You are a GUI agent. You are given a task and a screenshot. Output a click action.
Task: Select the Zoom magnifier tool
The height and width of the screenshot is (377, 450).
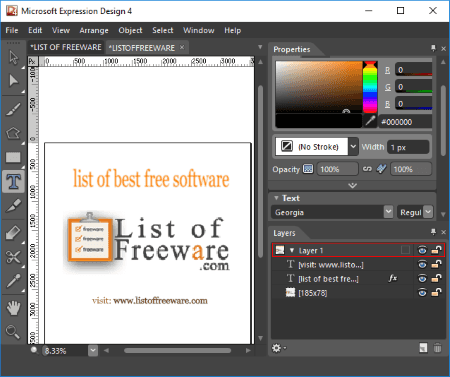[13, 332]
